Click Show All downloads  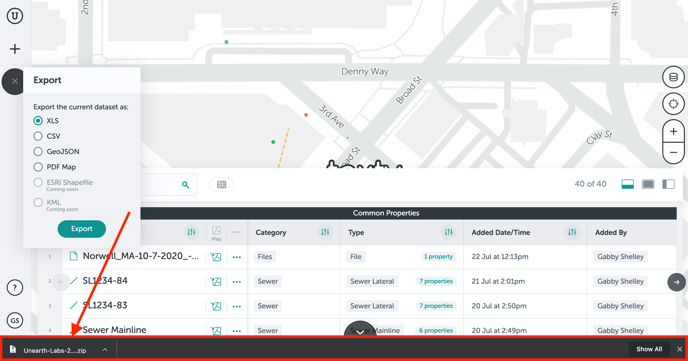(649, 349)
